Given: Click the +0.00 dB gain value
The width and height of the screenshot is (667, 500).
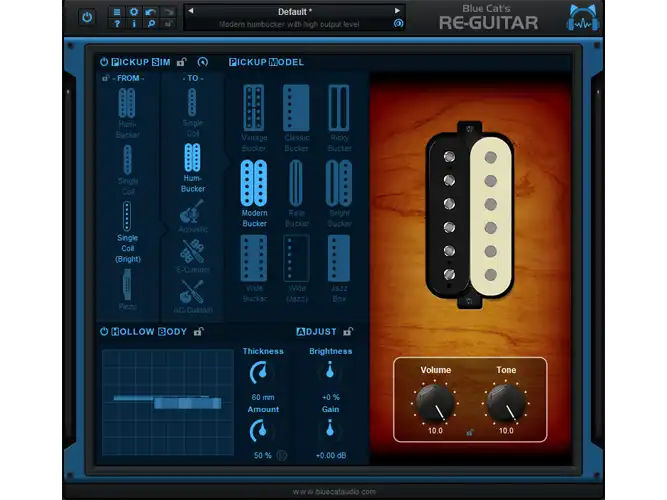Looking at the screenshot, I should pyautogui.click(x=331, y=455).
